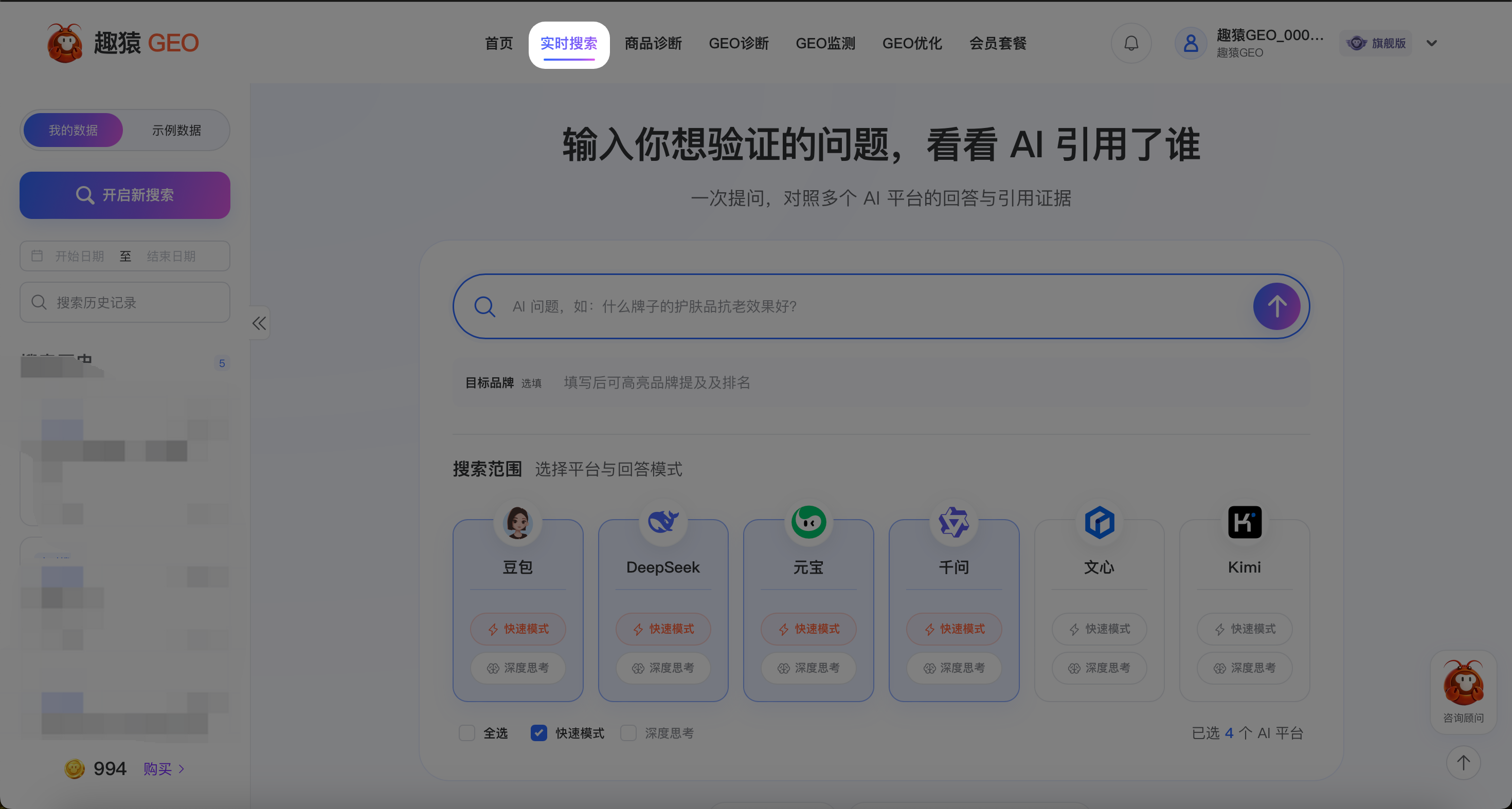The image size is (1512, 809).
Task: Tick the 深度思考 checkbox
Action: pyautogui.click(x=628, y=733)
